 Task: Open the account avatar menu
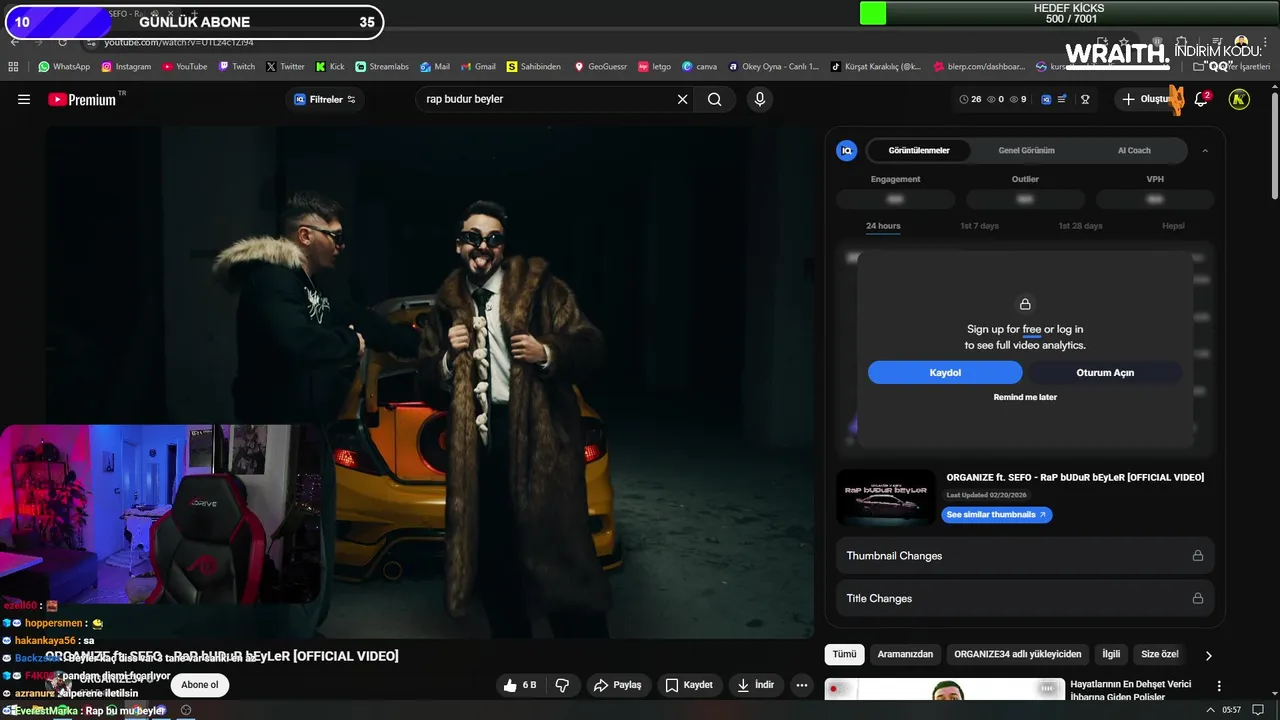(x=1239, y=99)
